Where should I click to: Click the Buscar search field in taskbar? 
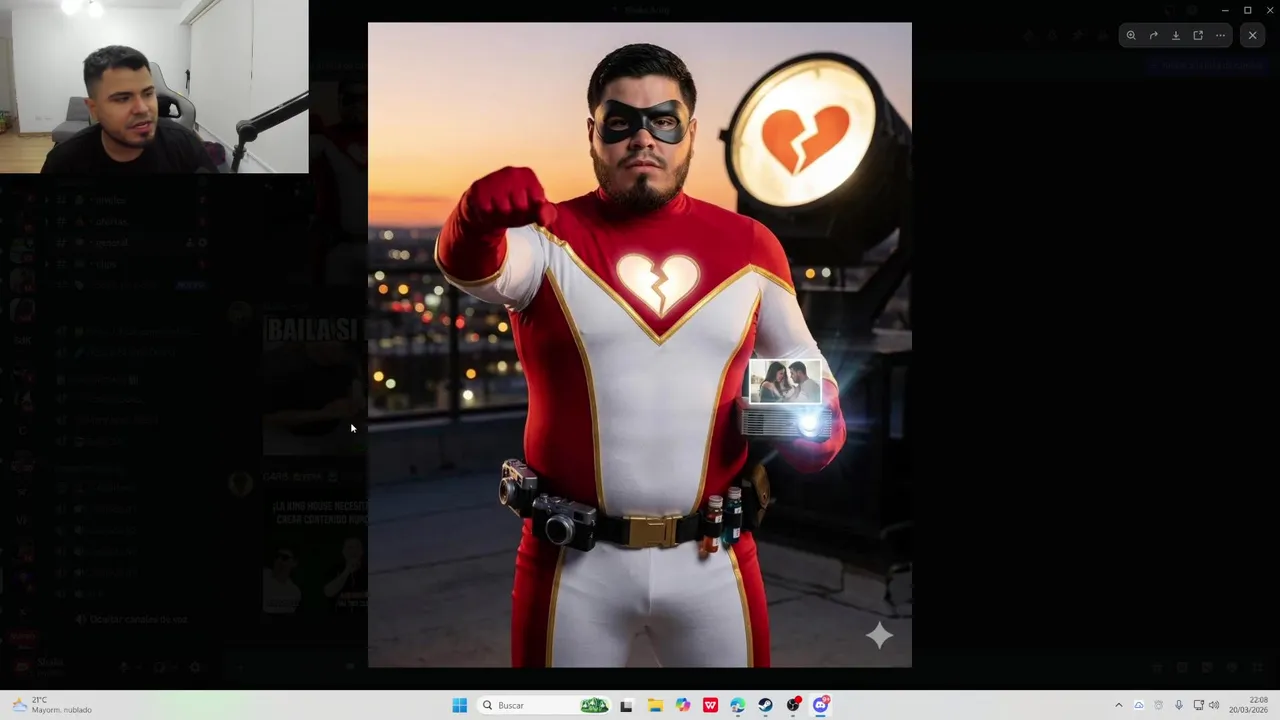point(545,705)
